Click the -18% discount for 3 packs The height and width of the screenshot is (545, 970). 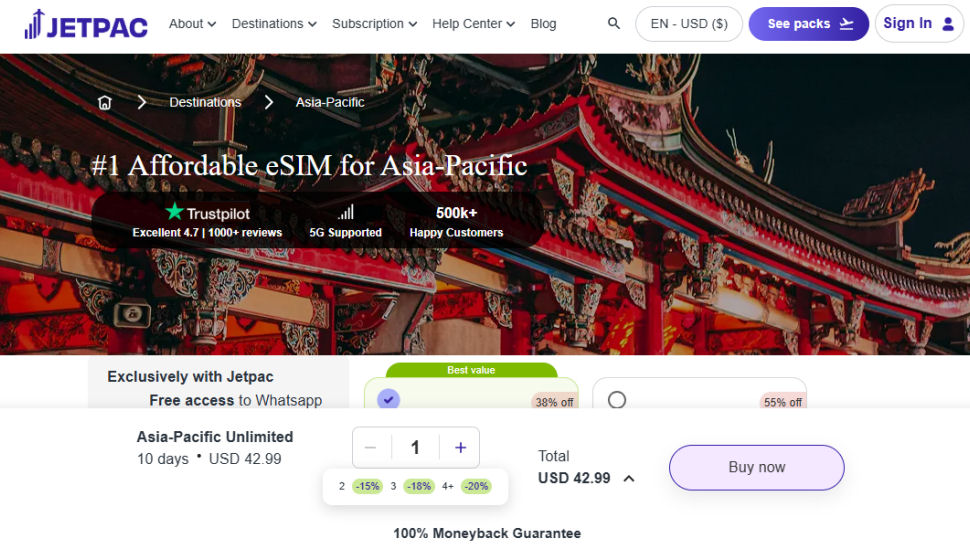tap(419, 486)
